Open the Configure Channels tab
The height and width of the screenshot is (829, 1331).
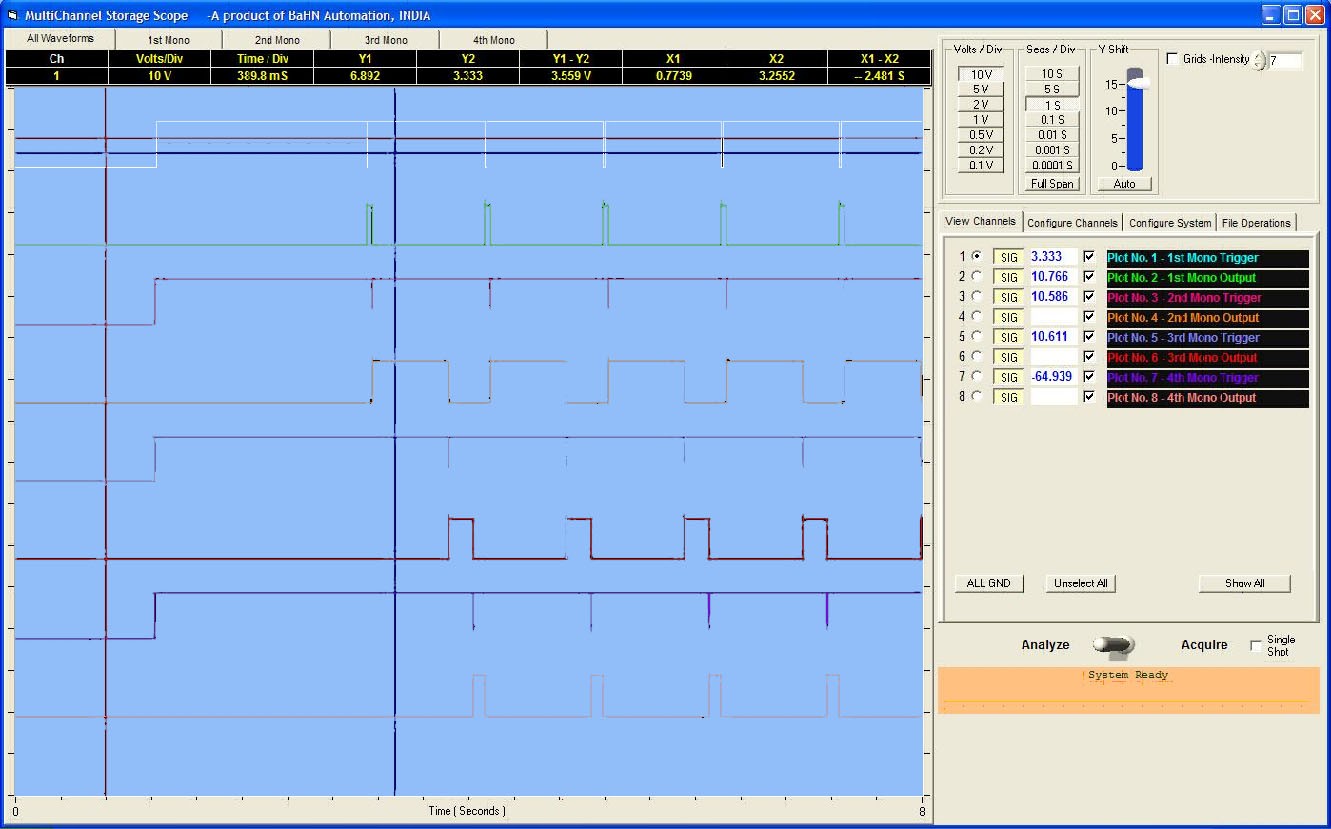tap(1072, 222)
